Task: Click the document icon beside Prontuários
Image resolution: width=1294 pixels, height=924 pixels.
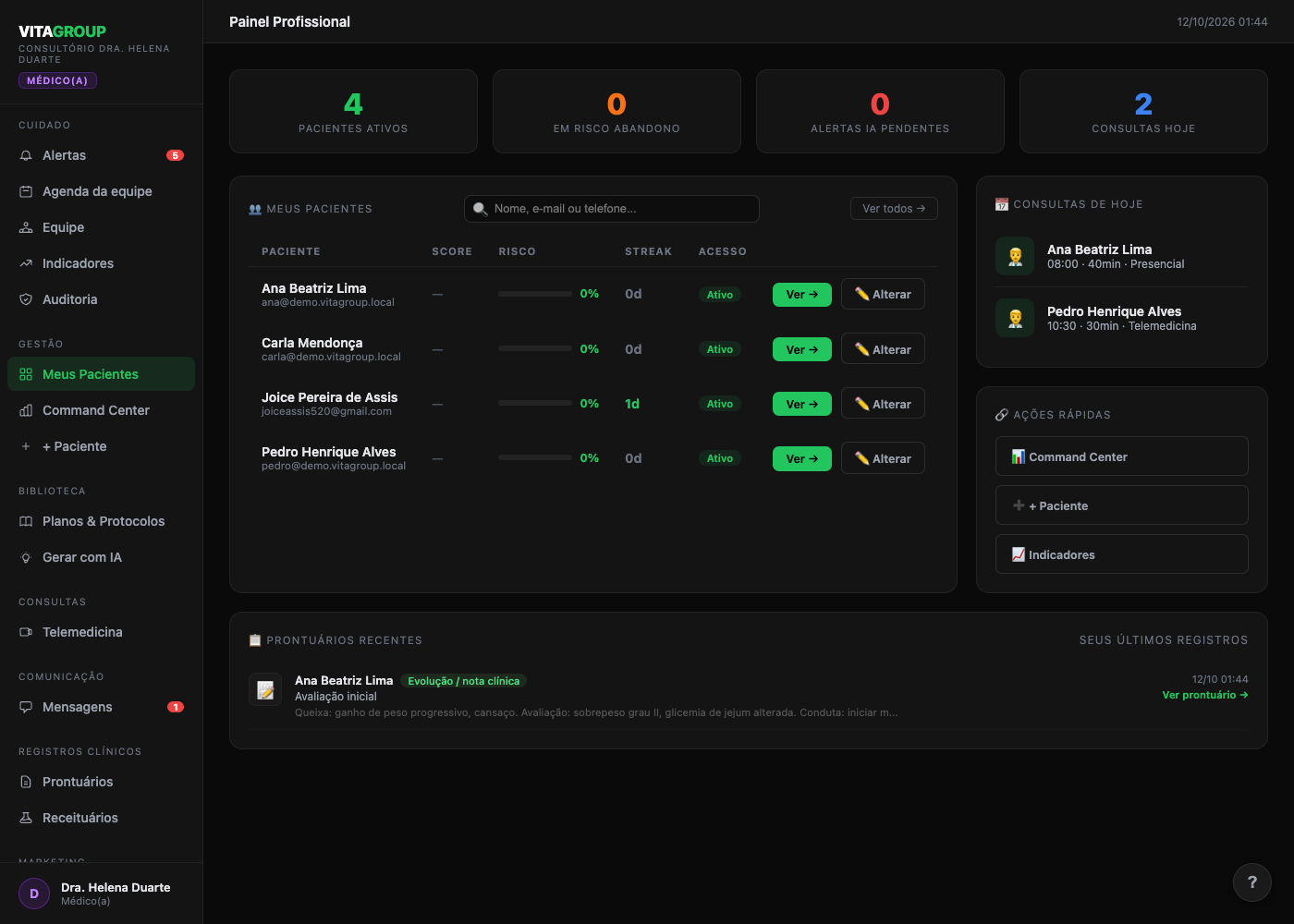Action: [x=26, y=782]
